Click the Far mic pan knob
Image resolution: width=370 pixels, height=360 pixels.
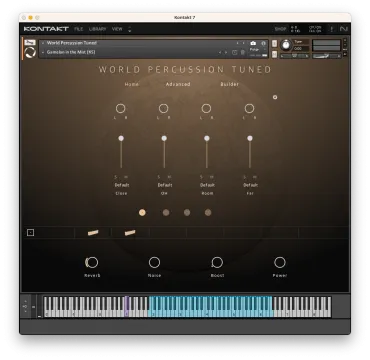point(249,108)
